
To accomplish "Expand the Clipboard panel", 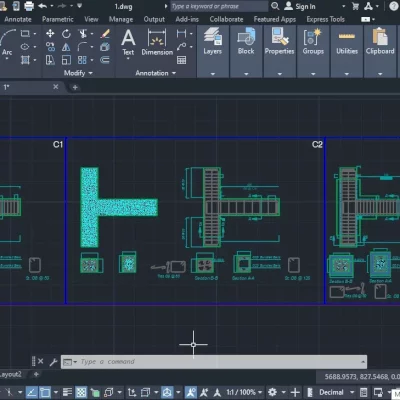I will point(380,74).
